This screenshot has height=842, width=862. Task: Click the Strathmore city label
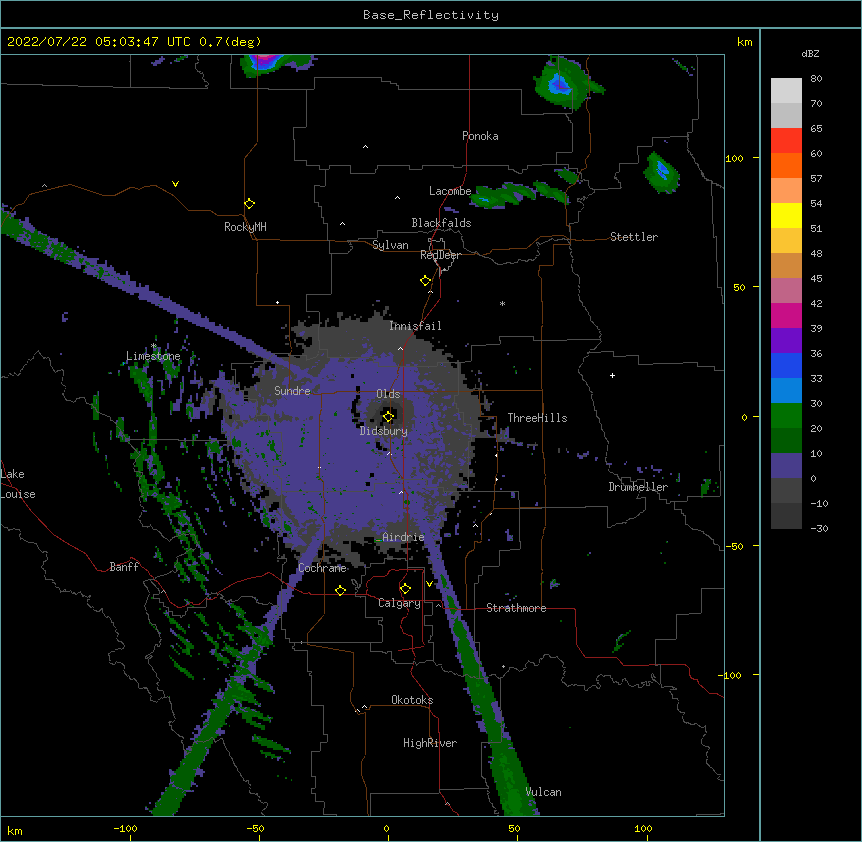coord(516,608)
